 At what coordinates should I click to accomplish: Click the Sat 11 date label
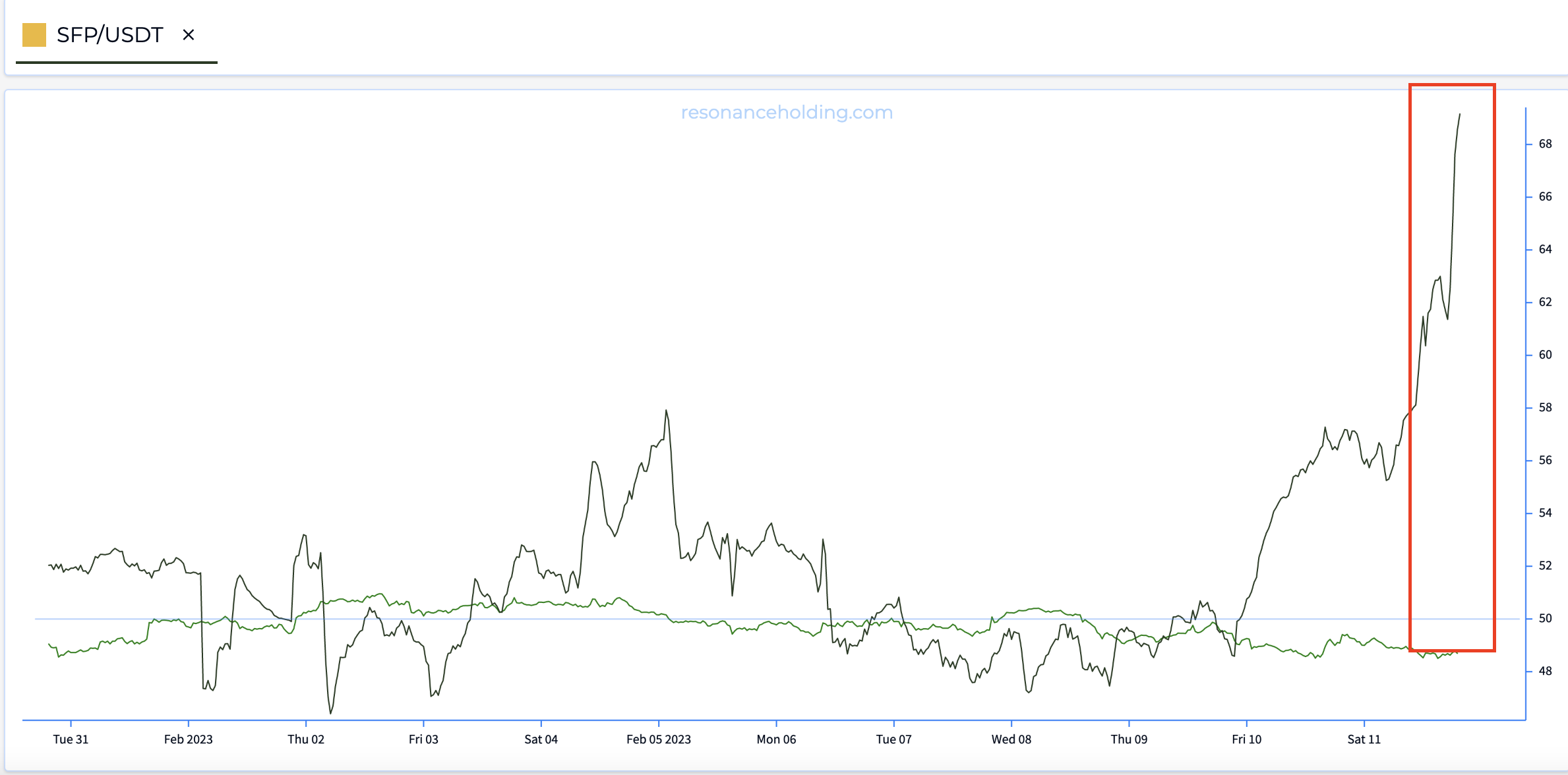coord(1364,739)
